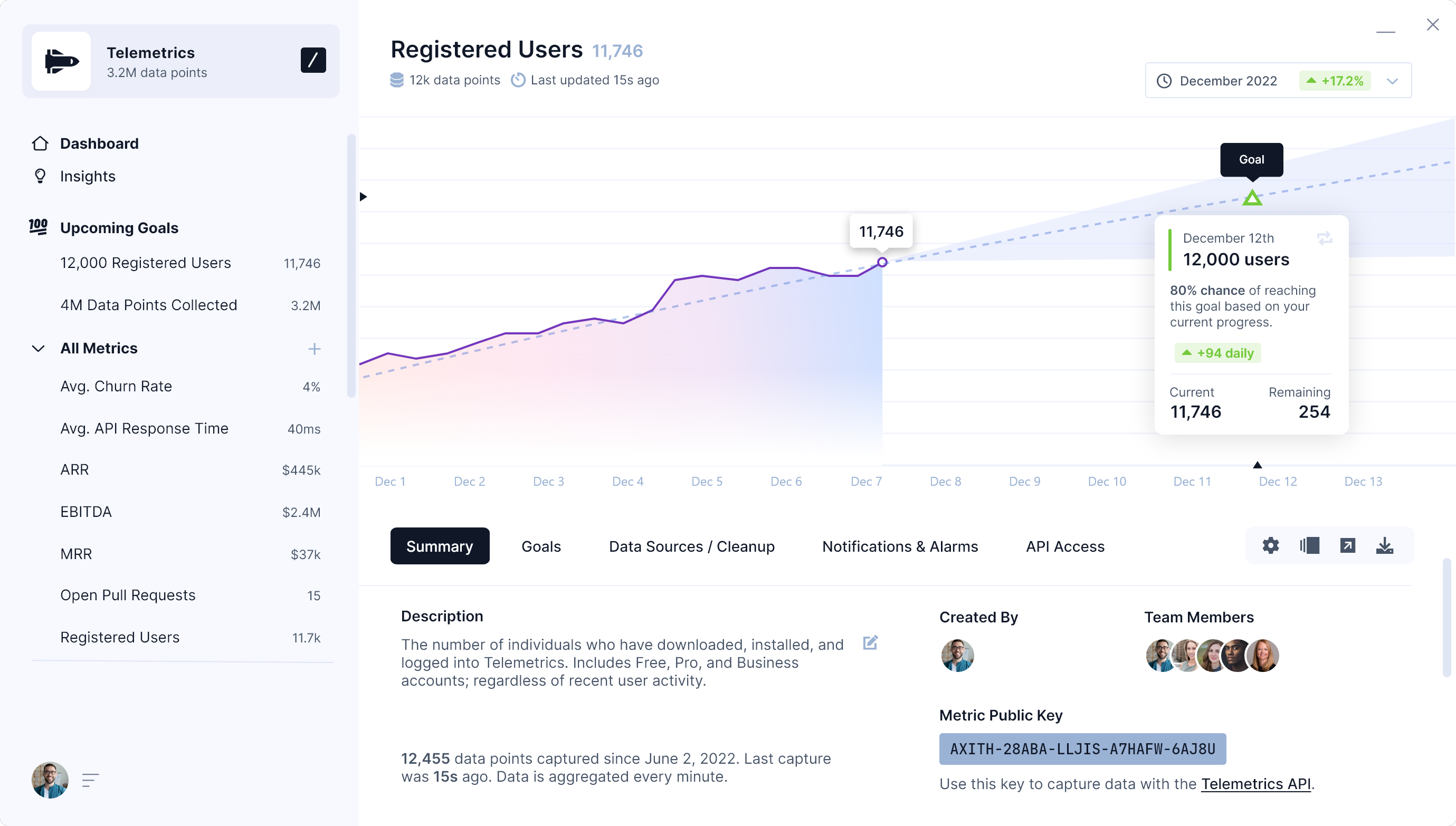Open Upcoming Goals heading

click(x=119, y=227)
